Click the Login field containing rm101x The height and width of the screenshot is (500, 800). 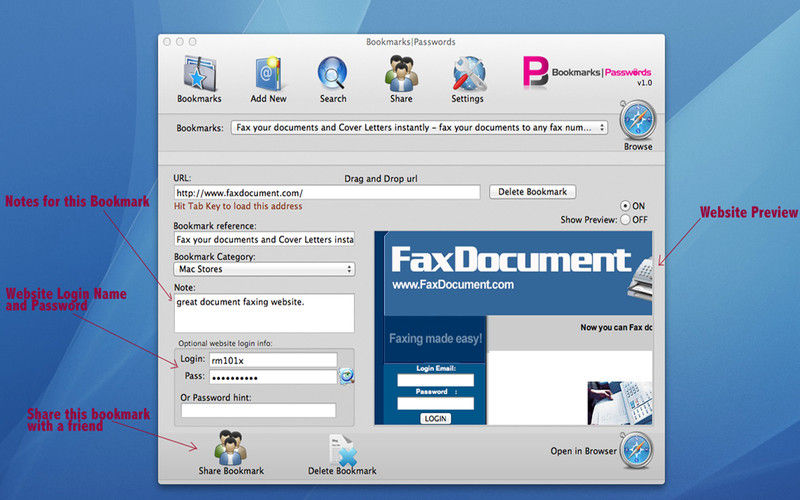(x=273, y=360)
